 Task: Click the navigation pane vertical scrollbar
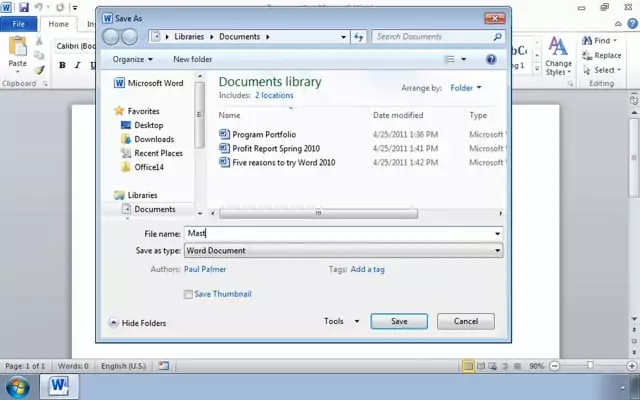coord(200,115)
